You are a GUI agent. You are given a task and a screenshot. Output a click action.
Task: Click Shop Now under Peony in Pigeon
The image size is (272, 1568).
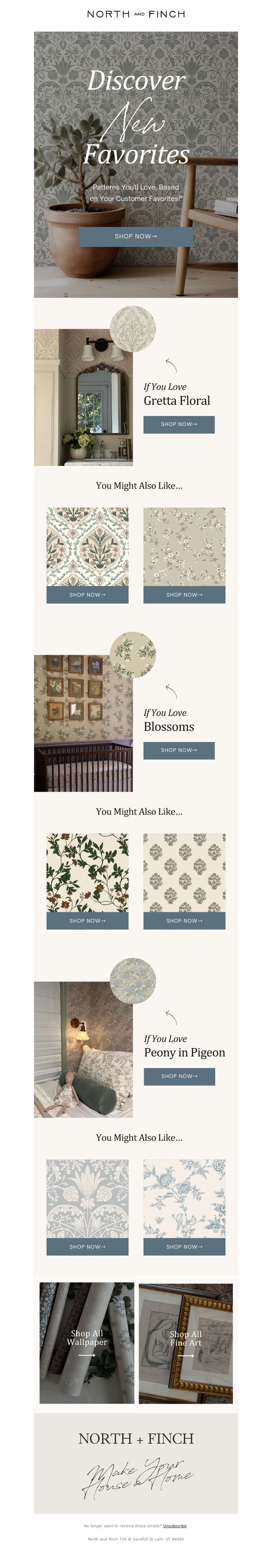coord(179,1076)
